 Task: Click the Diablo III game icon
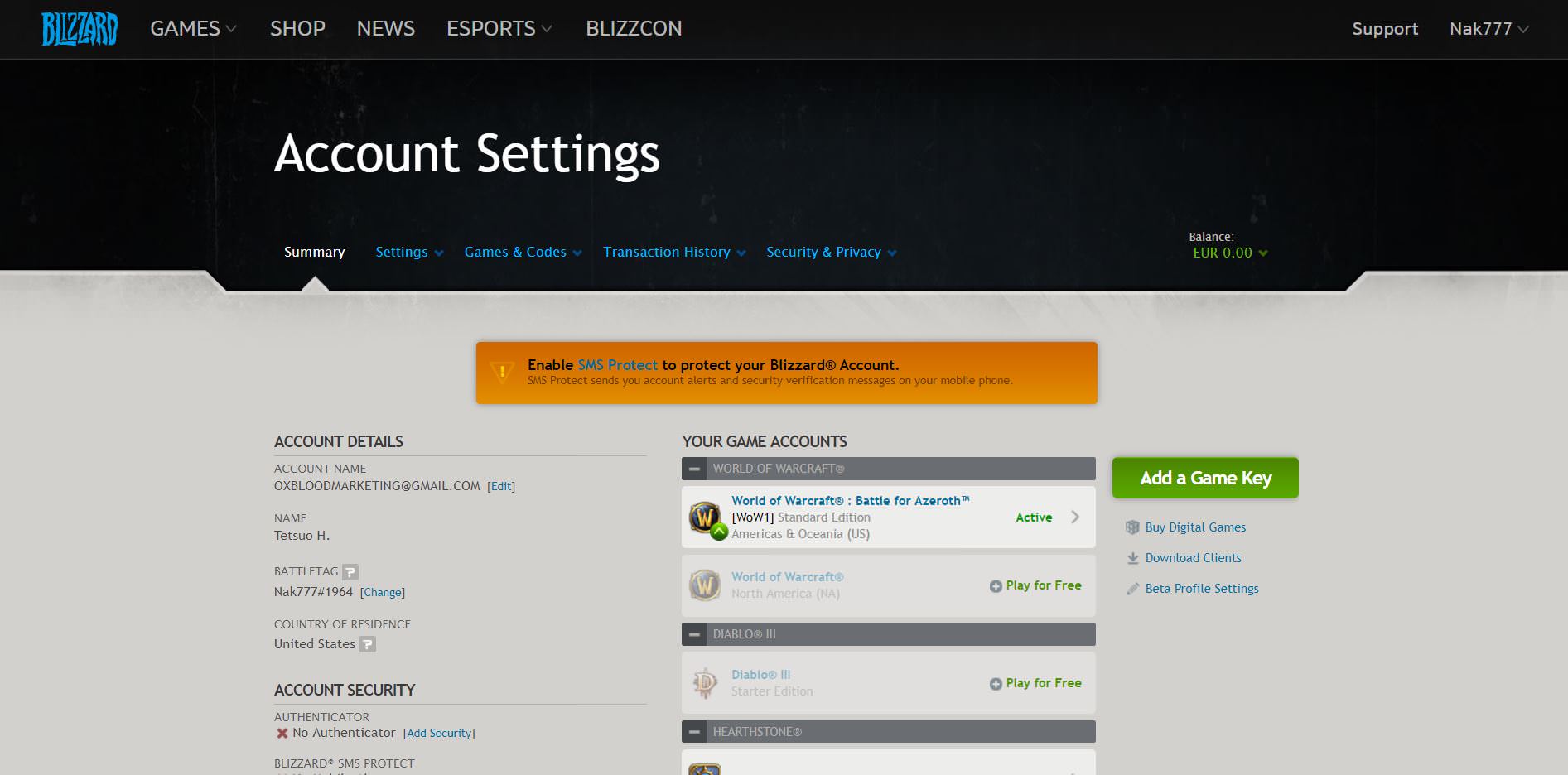click(x=705, y=683)
